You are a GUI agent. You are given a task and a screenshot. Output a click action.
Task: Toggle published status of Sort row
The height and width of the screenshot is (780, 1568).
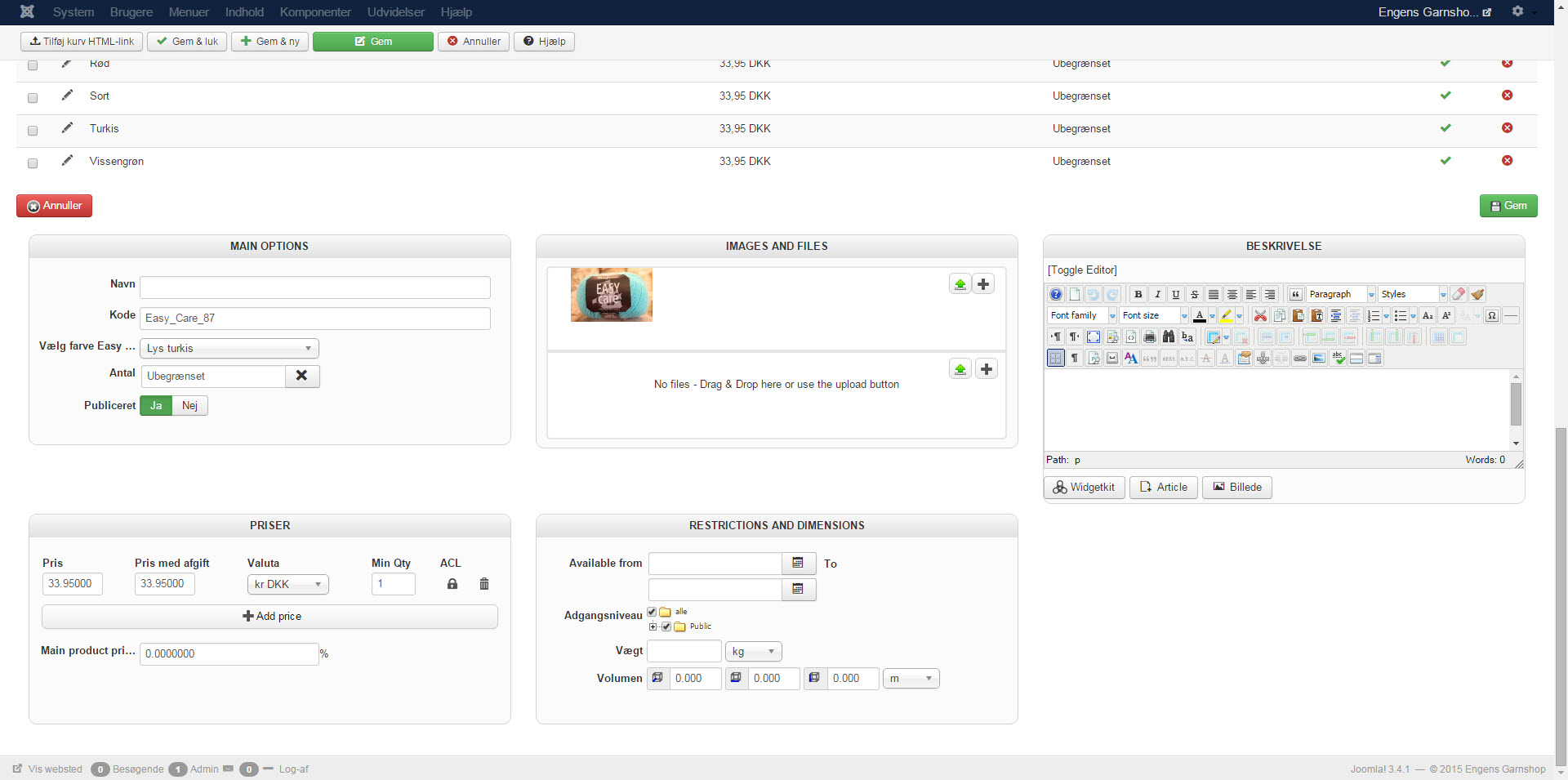pos(1445,96)
